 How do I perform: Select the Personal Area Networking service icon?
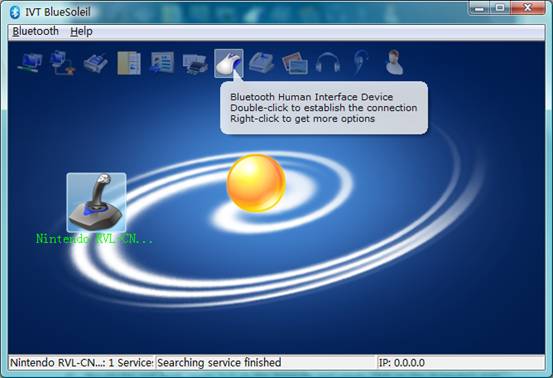pos(30,63)
